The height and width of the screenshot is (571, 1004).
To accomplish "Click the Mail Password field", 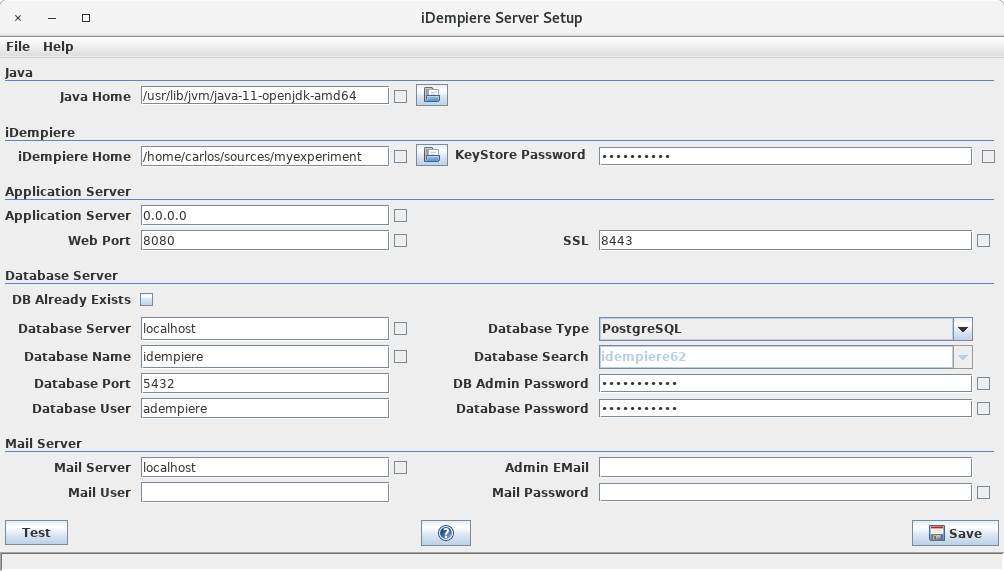I will [785, 492].
